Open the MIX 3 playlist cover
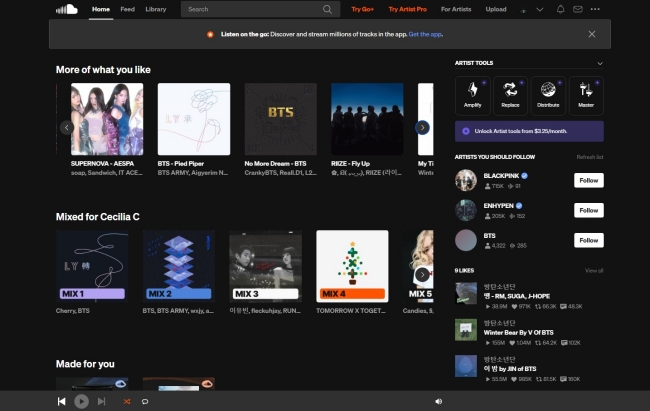 pyautogui.click(x=266, y=266)
